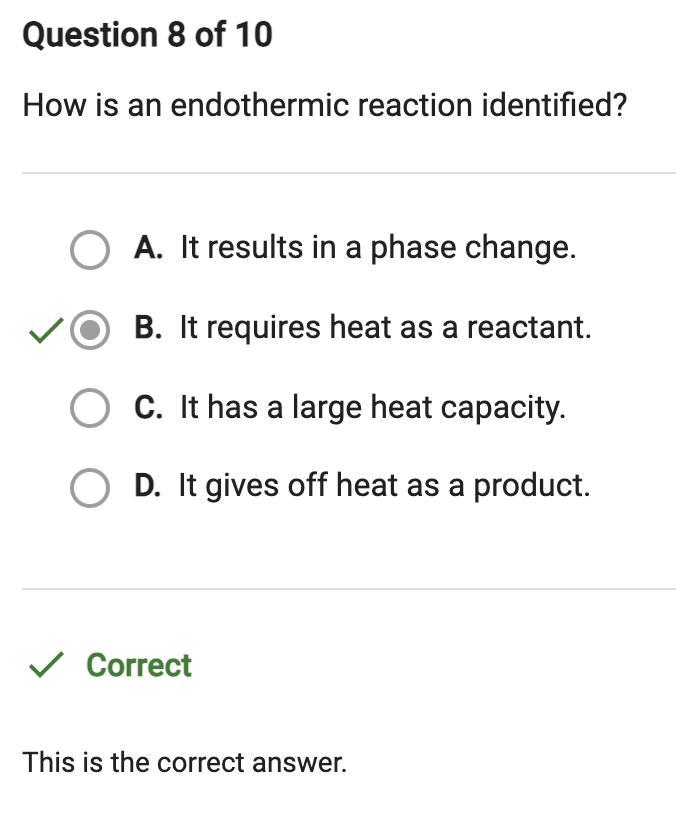Screen dimensions: 676x820
Task: Click answer text 'It gives off heat as a product.'
Action: click(x=384, y=485)
